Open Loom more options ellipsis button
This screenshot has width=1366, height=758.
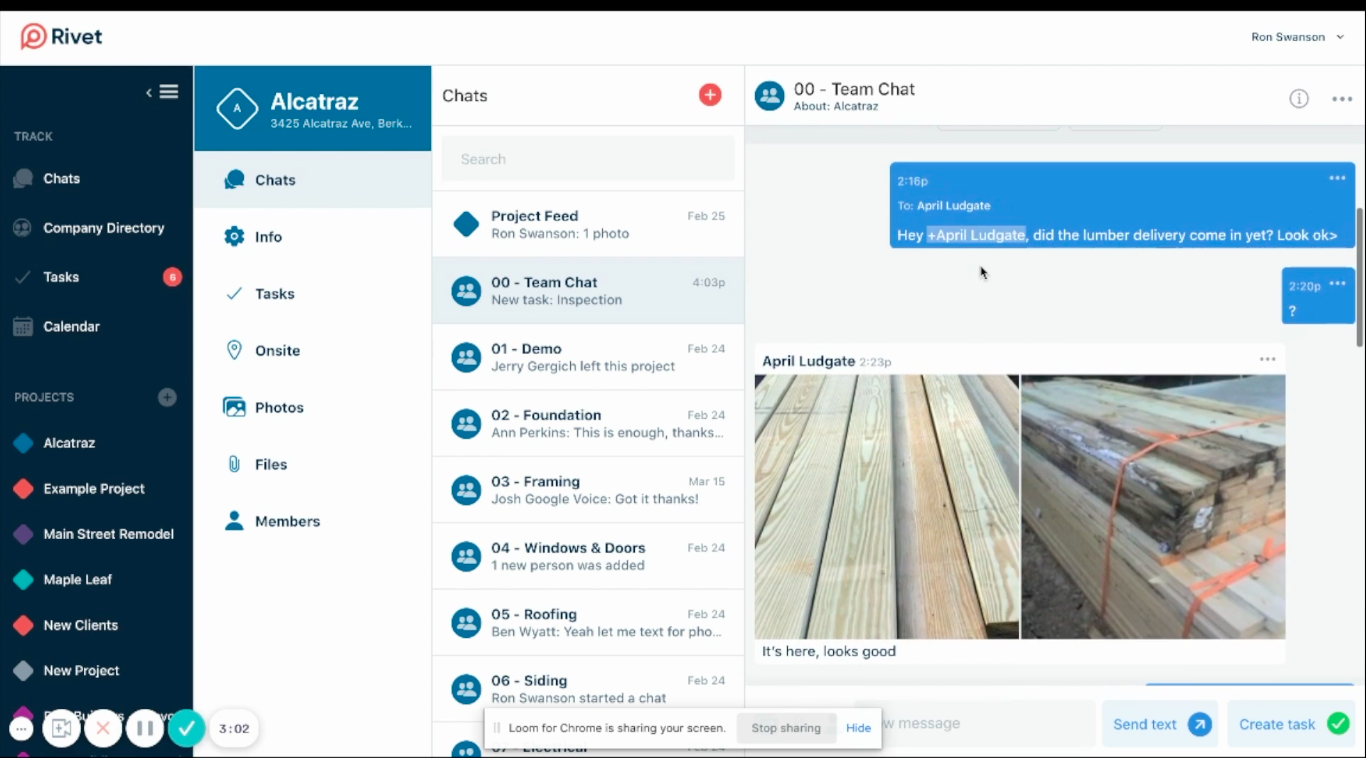point(21,729)
